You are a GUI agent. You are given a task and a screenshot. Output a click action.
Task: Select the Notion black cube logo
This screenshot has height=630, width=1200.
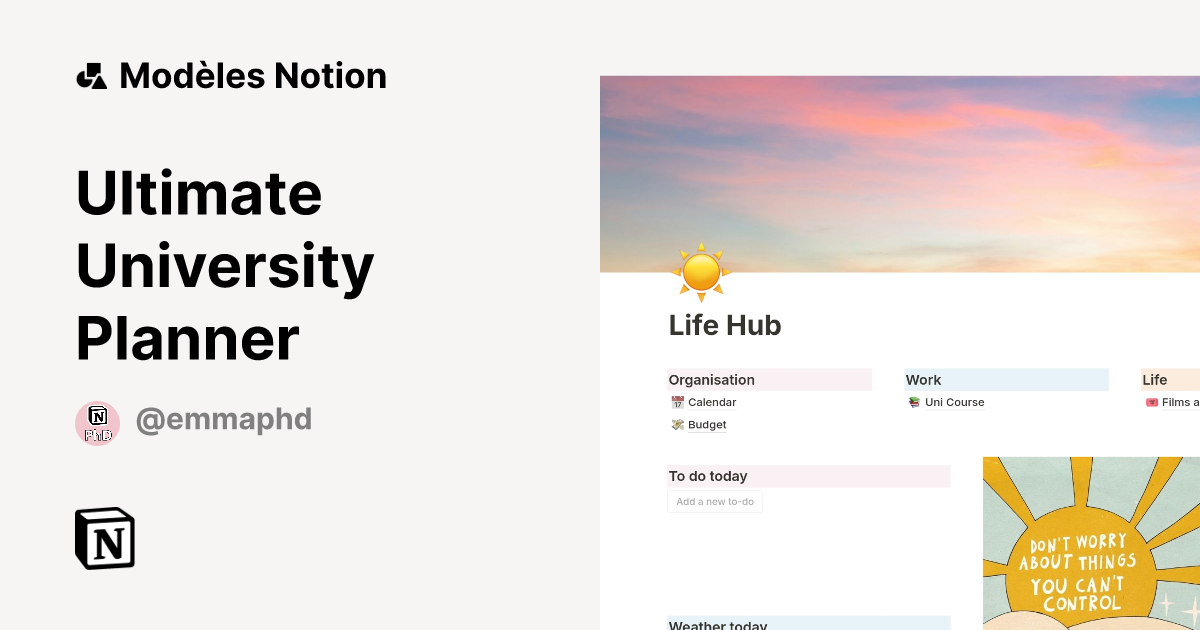tap(104, 538)
